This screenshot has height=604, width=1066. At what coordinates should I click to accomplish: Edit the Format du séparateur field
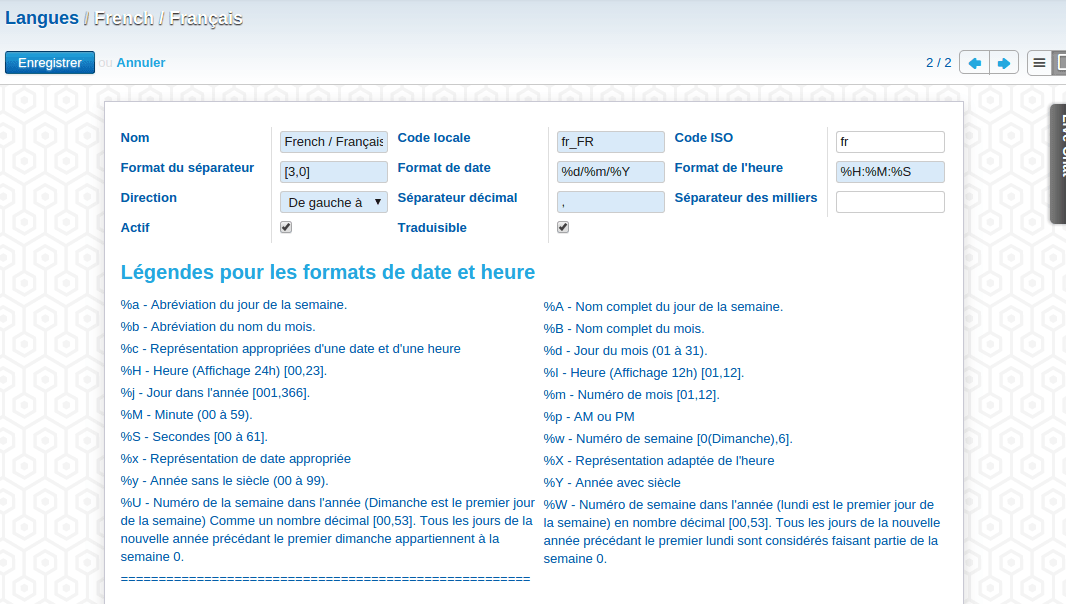tap(334, 171)
